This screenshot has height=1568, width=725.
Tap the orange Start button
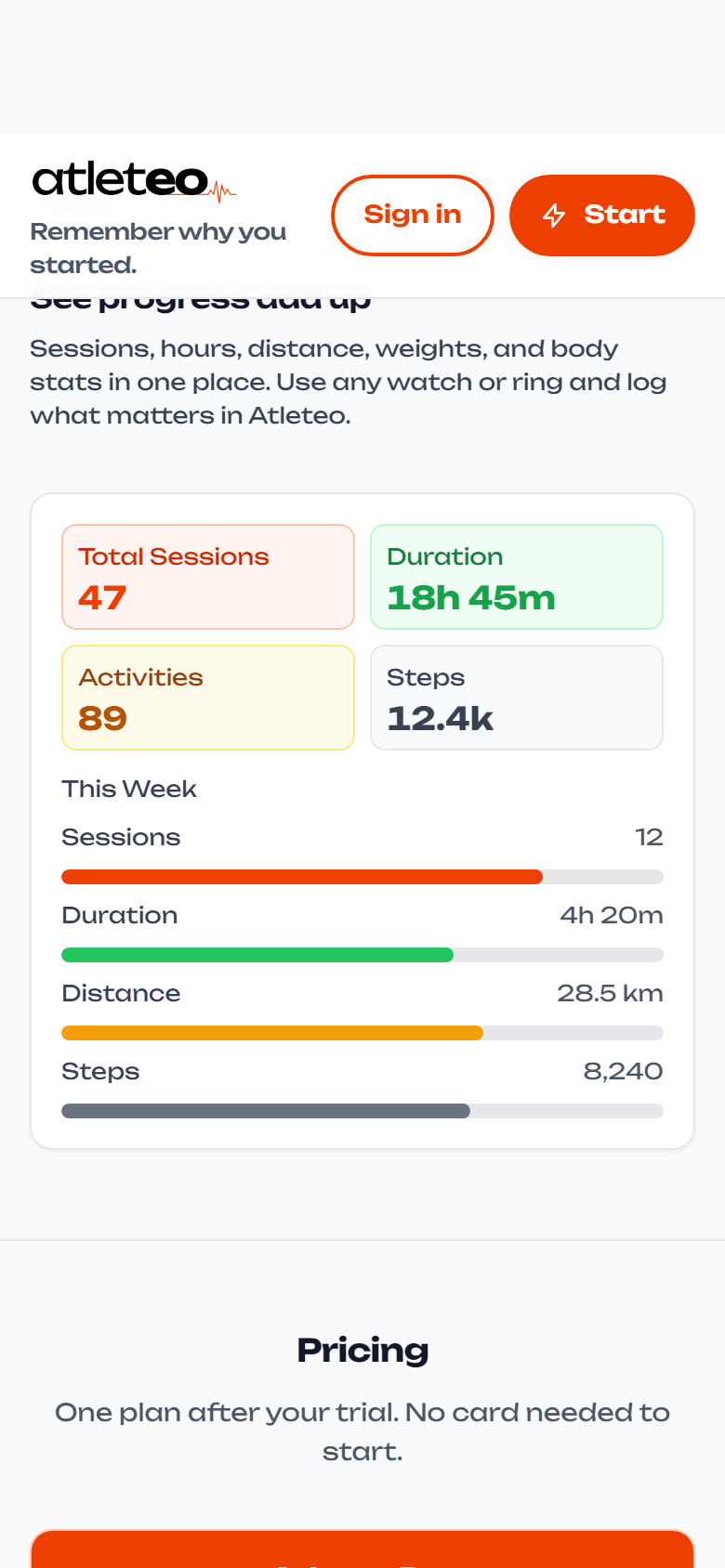coord(602,216)
